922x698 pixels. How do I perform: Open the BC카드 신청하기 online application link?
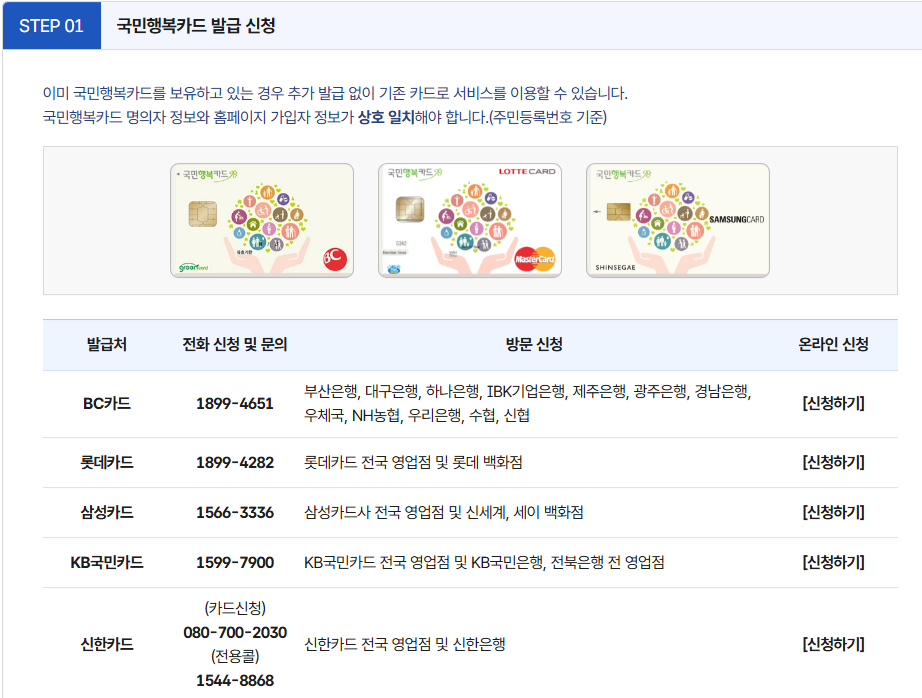(833, 403)
